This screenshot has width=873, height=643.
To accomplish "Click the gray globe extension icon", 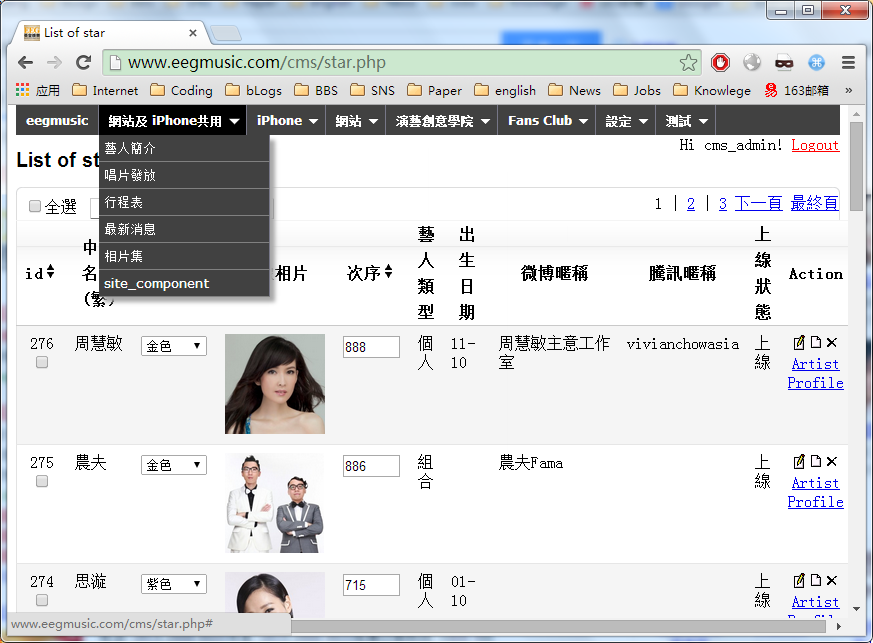I will pyautogui.click(x=752, y=62).
